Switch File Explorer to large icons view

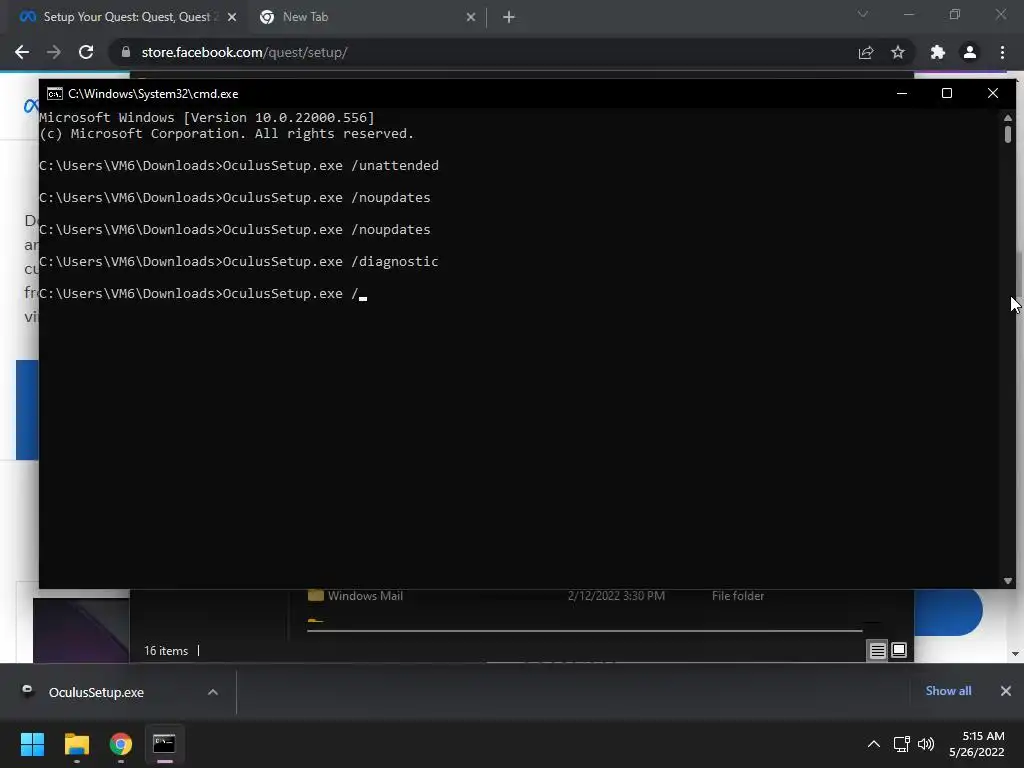pos(899,650)
